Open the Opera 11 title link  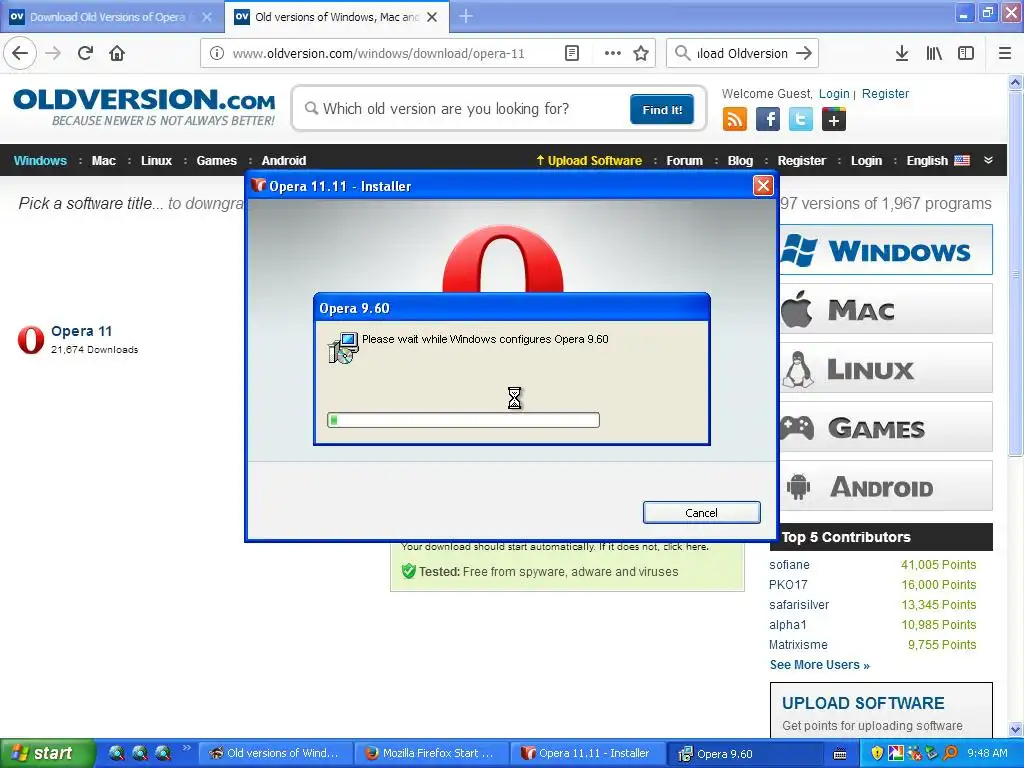click(x=82, y=331)
